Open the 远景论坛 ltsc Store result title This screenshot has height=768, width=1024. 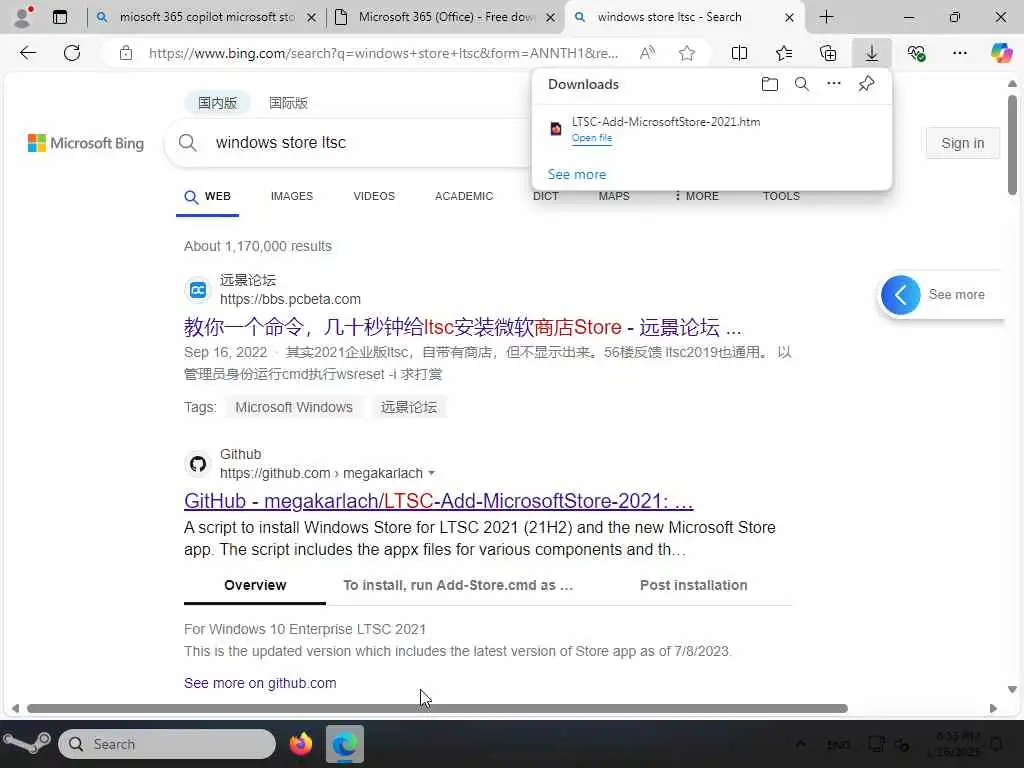462,327
